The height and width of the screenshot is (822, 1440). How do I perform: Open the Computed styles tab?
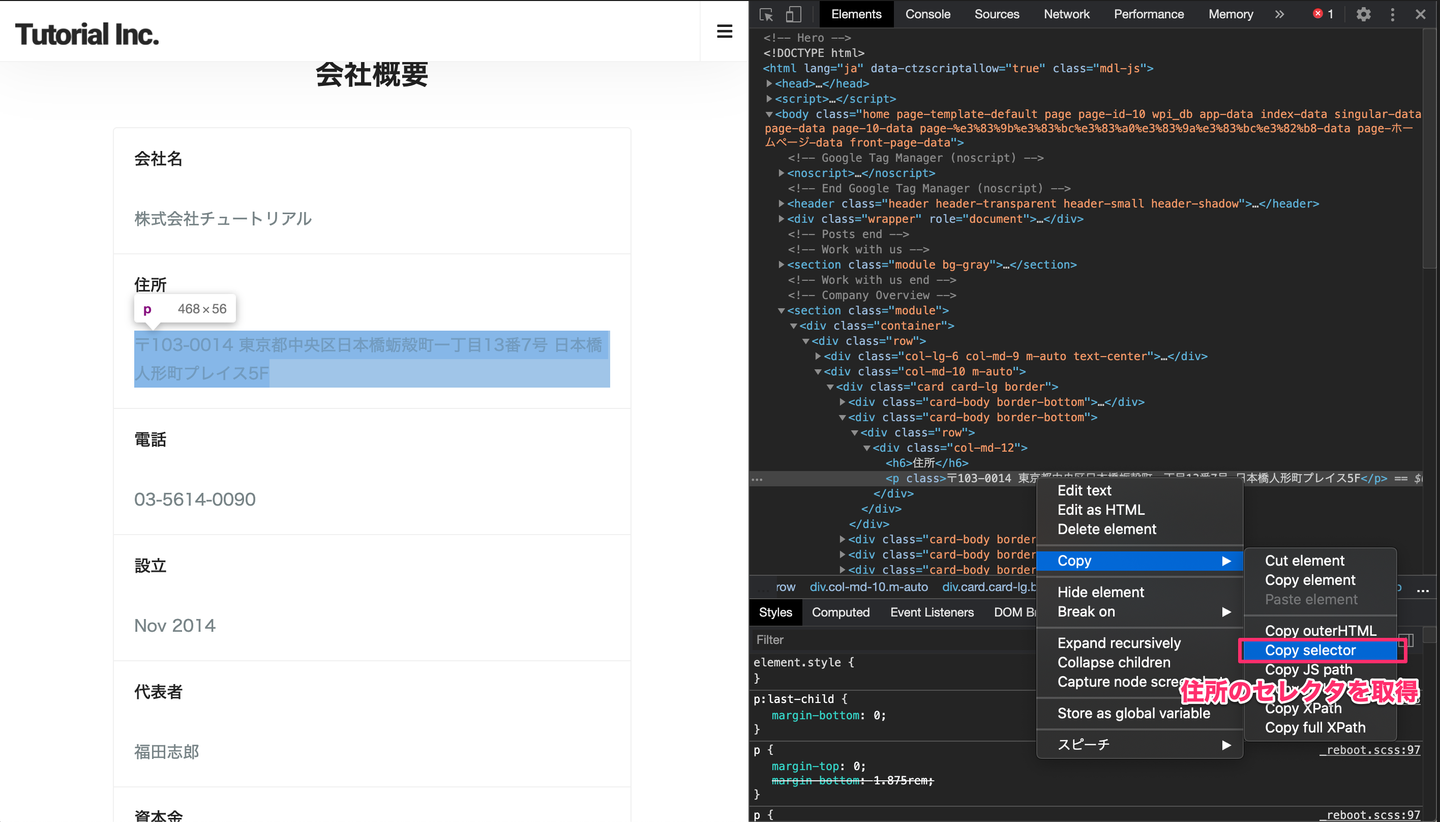pyautogui.click(x=840, y=612)
